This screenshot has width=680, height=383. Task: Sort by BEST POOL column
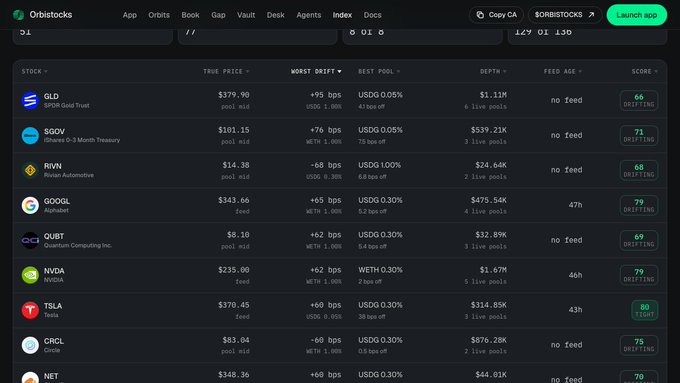[379, 71]
